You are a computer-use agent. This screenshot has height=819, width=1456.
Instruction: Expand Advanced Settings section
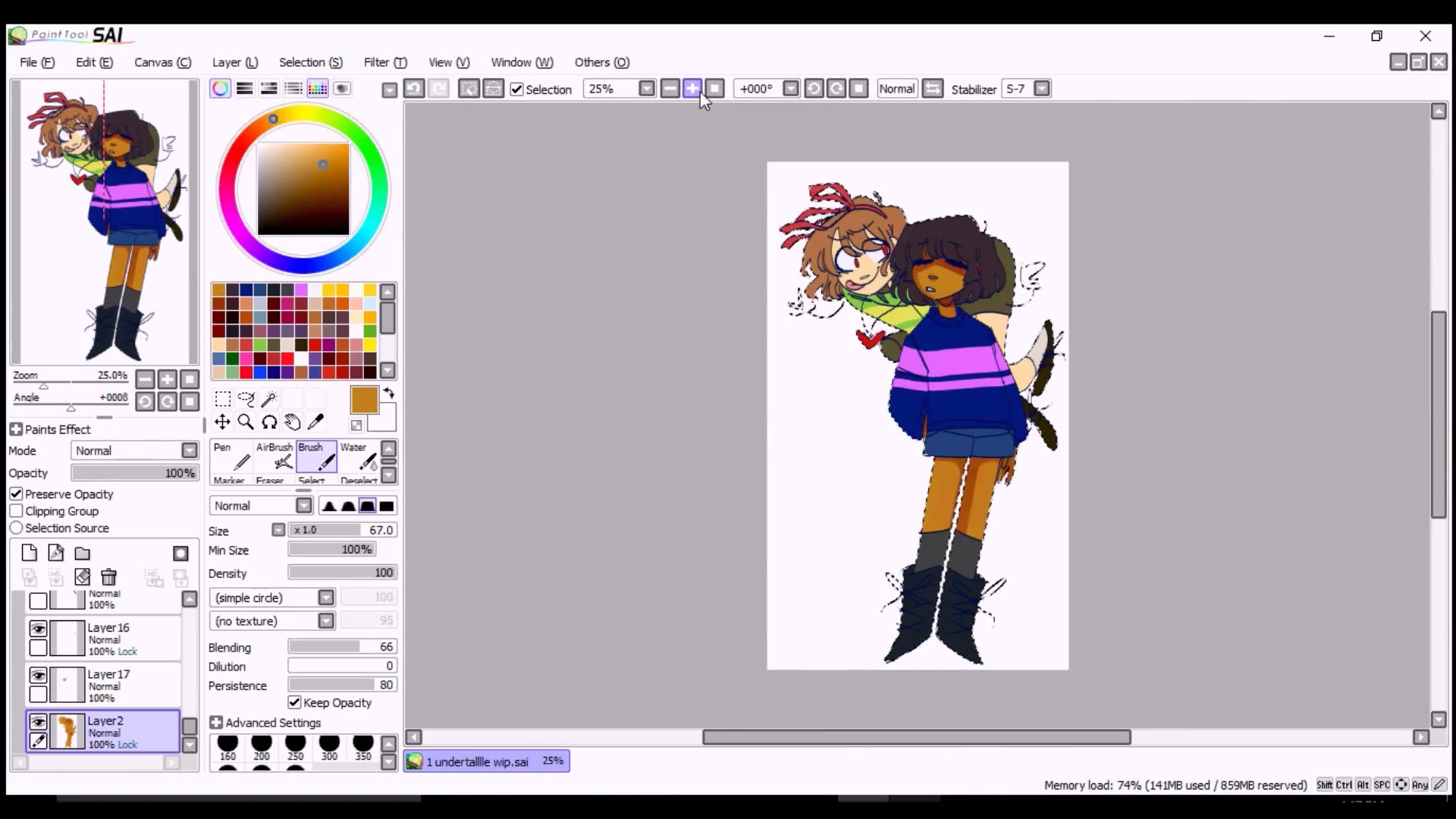pyautogui.click(x=216, y=723)
